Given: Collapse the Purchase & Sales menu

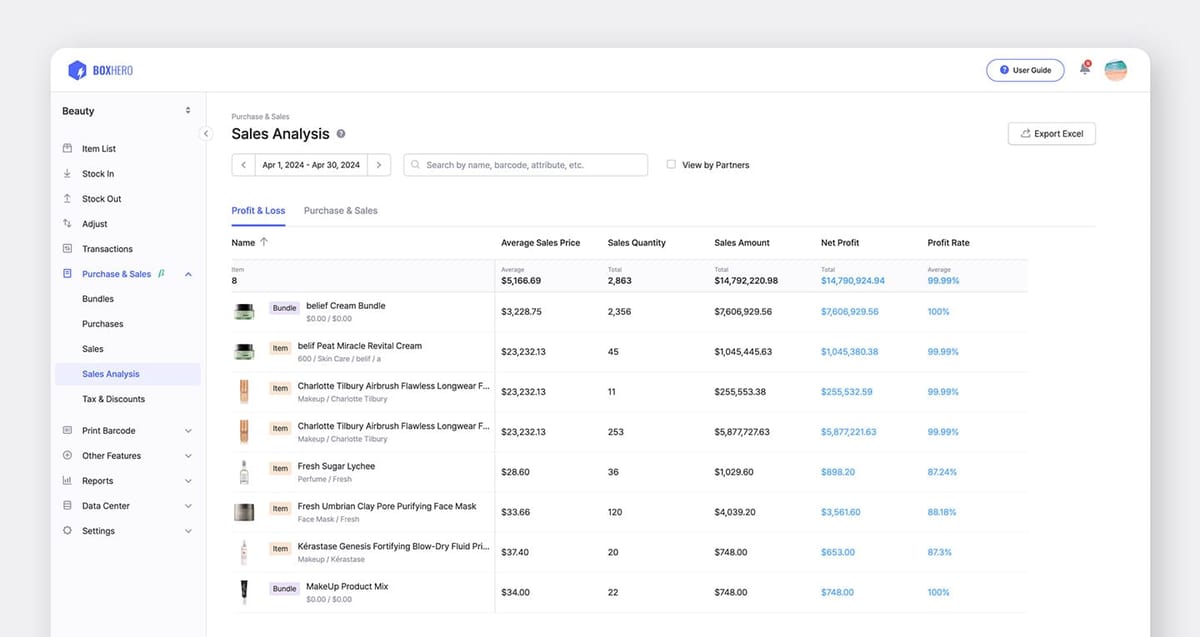Looking at the screenshot, I should click(x=188, y=273).
